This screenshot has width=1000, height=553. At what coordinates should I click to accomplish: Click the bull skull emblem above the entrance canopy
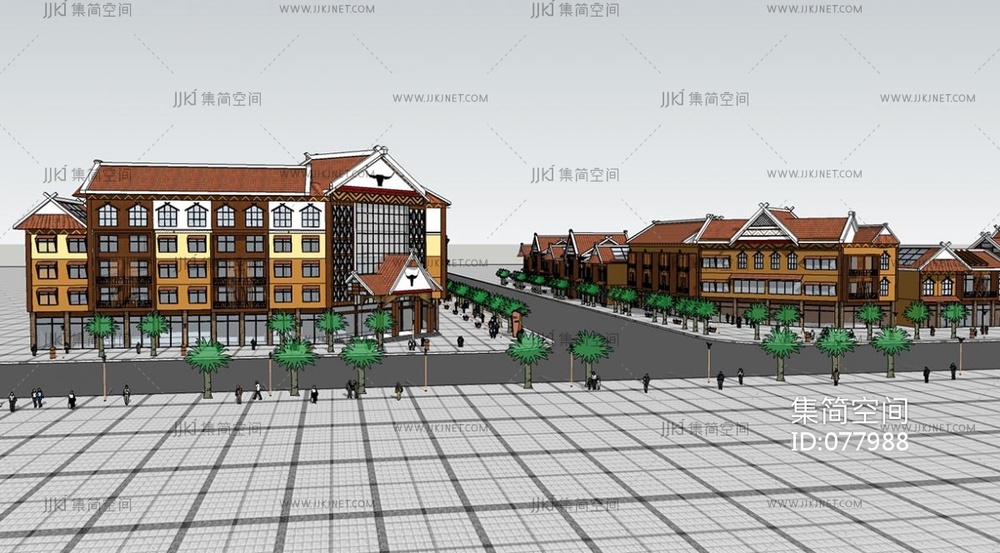[411, 278]
